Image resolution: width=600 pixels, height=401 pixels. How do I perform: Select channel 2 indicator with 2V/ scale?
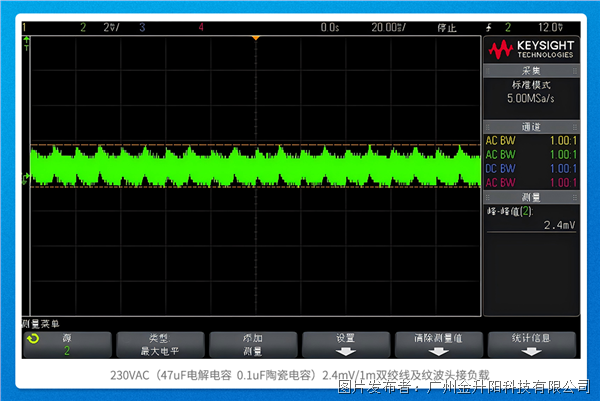coord(100,27)
